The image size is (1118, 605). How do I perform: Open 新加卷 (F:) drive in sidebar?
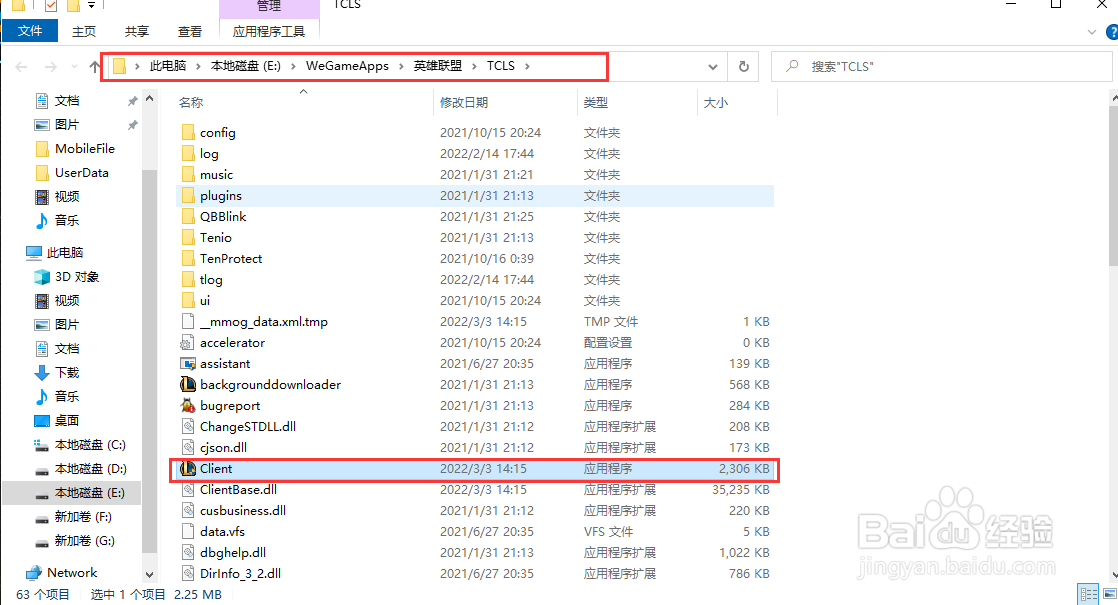pyautogui.click(x=73, y=517)
